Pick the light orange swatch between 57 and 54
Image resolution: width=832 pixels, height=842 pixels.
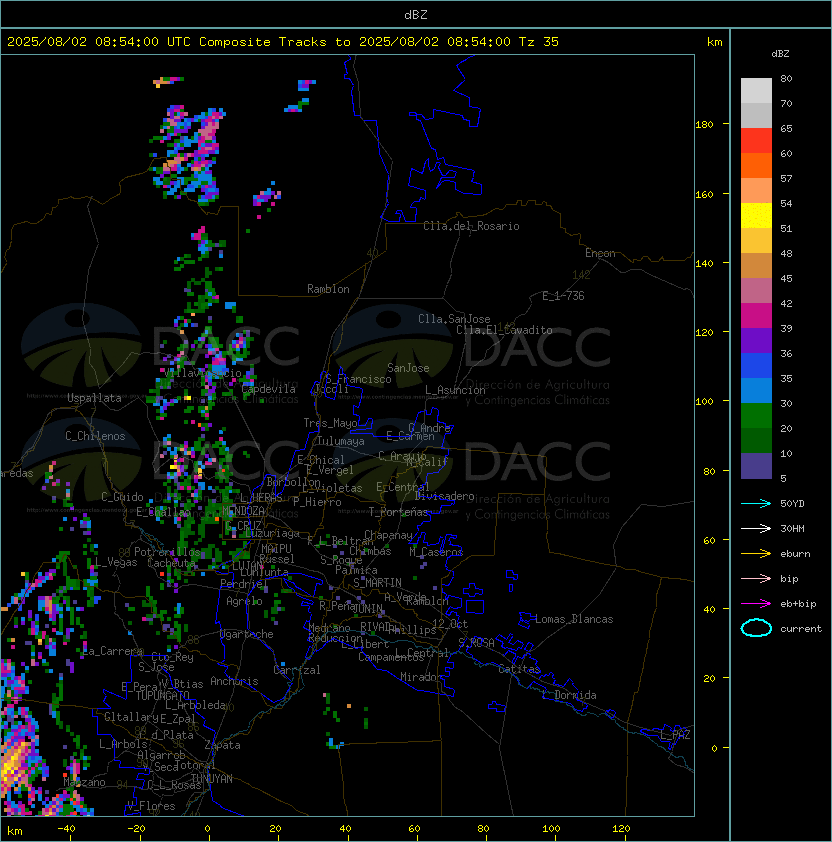coord(756,191)
